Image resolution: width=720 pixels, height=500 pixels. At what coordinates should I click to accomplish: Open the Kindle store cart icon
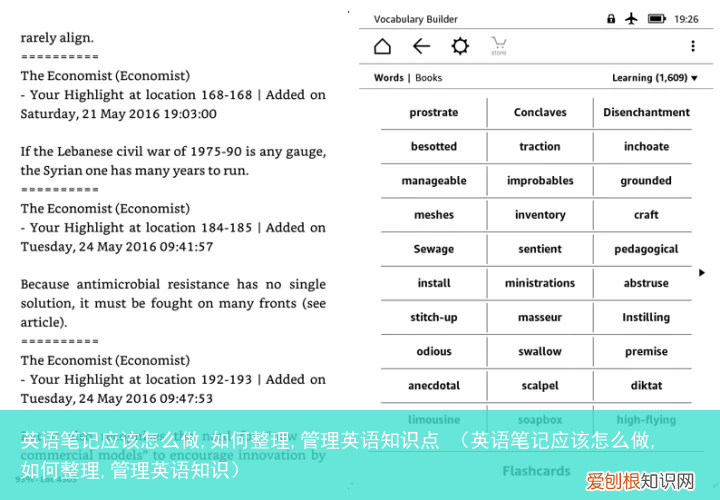click(x=499, y=46)
